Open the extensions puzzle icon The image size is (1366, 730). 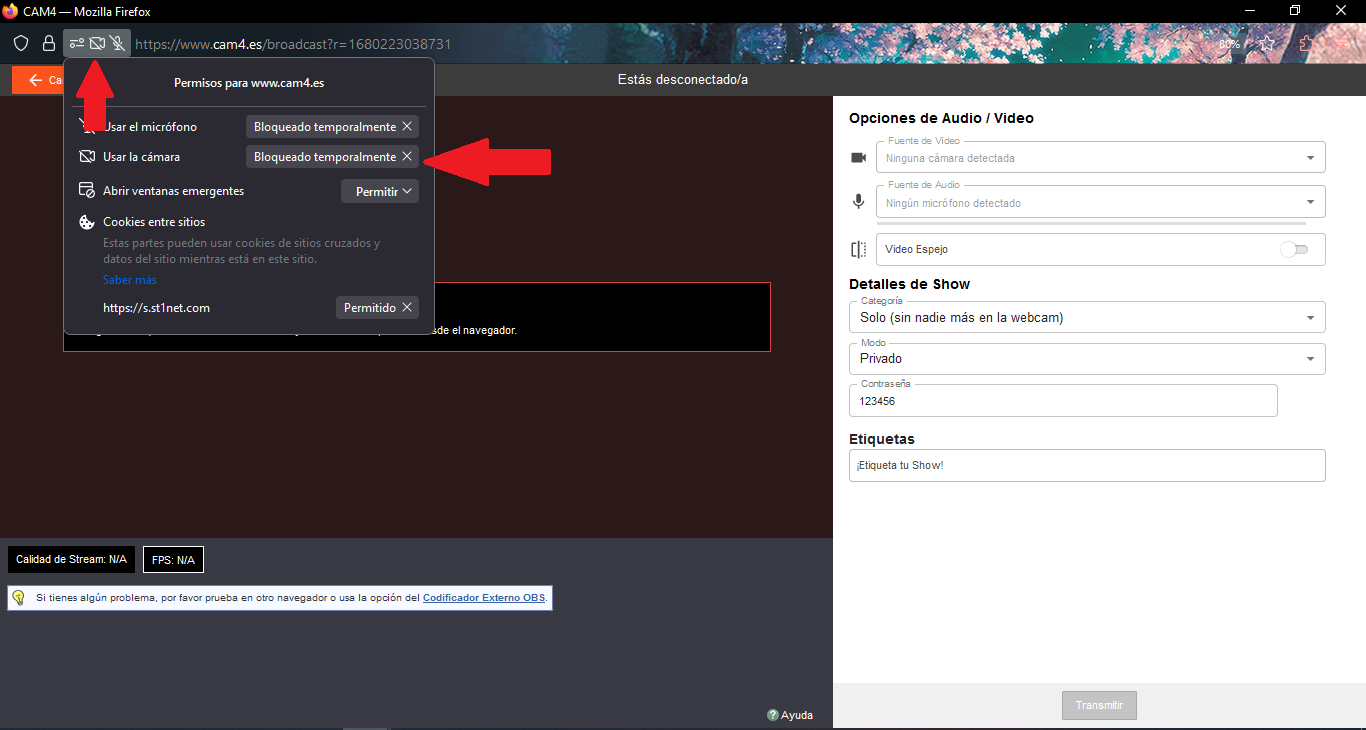click(1306, 44)
